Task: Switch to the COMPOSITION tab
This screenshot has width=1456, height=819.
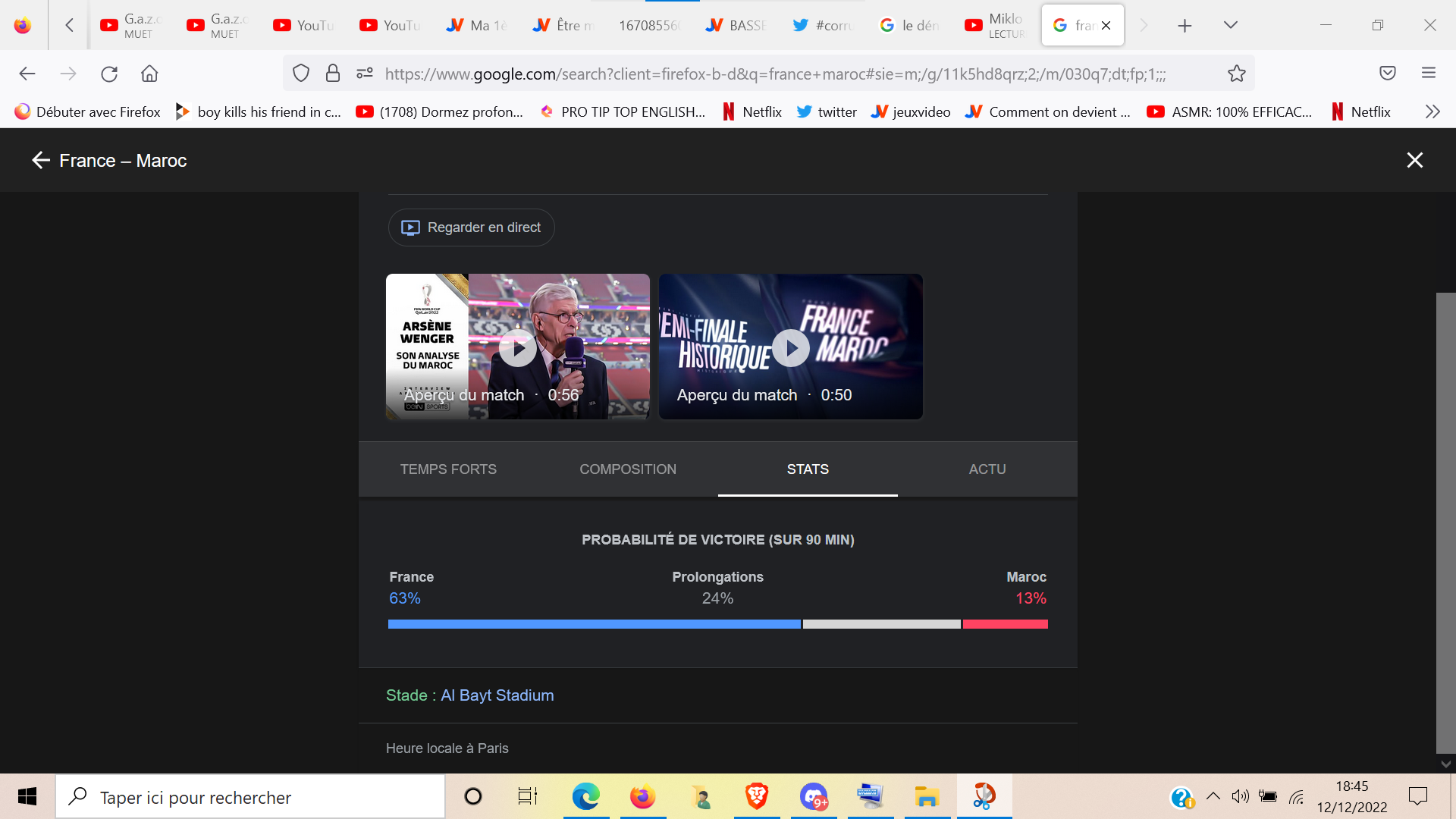Action: tap(627, 469)
